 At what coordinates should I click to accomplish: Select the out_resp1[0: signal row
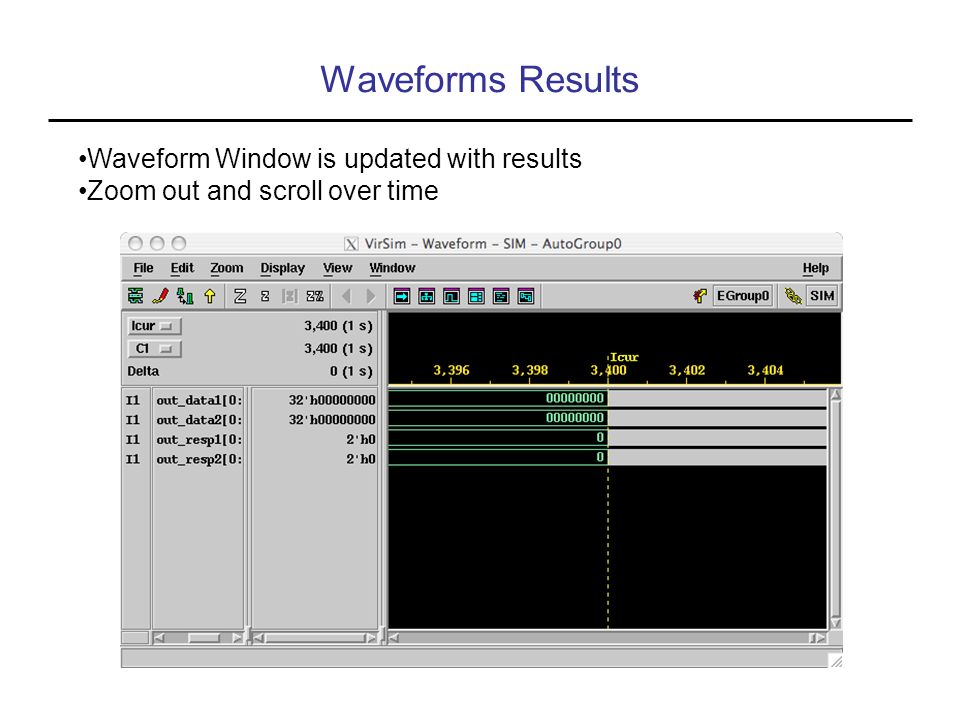(x=199, y=440)
